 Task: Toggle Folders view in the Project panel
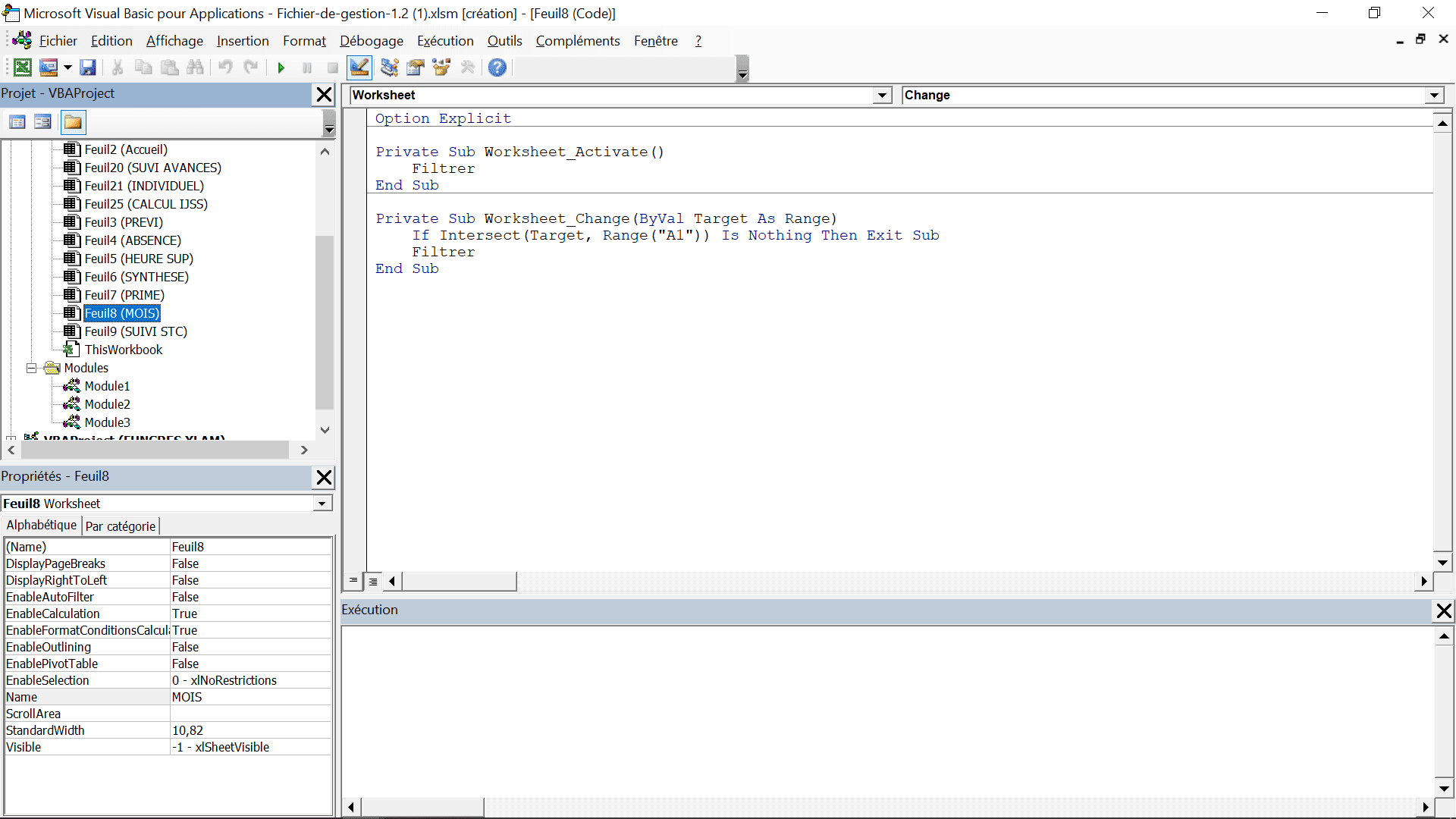click(73, 122)
